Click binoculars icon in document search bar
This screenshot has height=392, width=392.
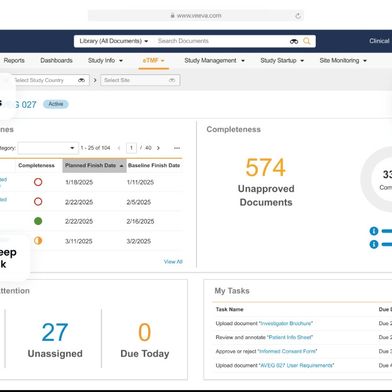coord(294,41)
